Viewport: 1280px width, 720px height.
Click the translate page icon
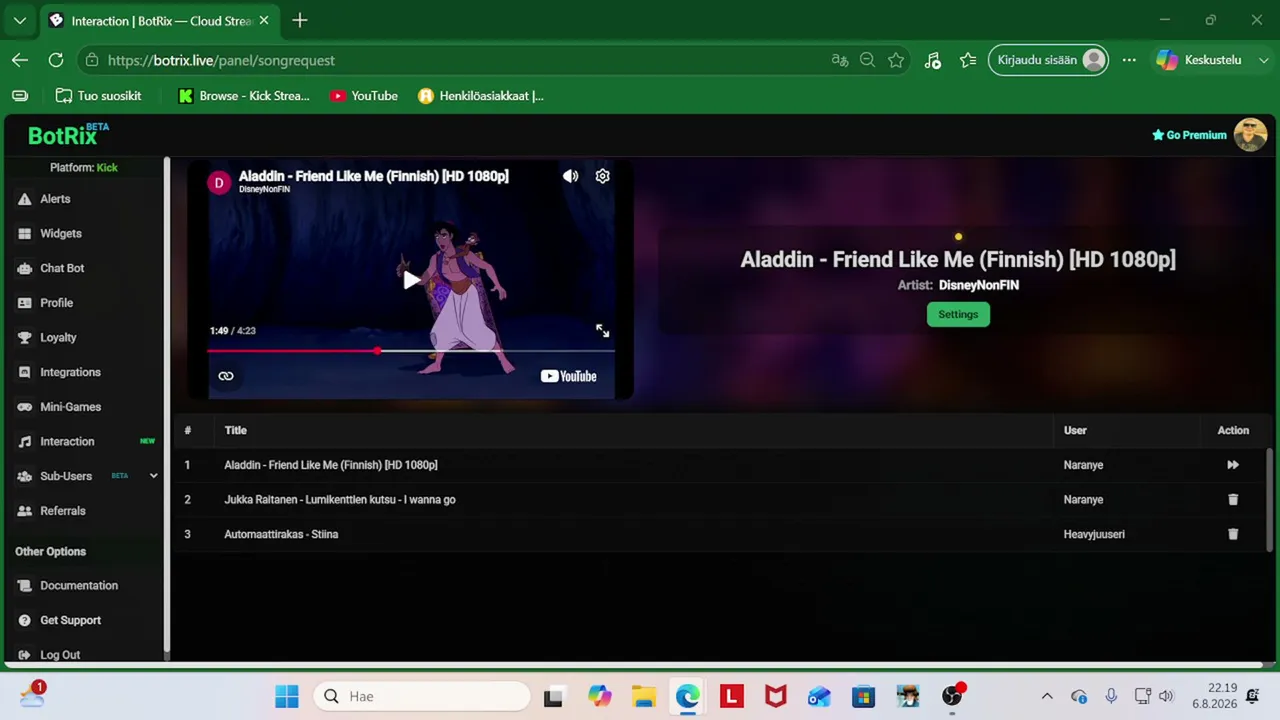point(840,60)
